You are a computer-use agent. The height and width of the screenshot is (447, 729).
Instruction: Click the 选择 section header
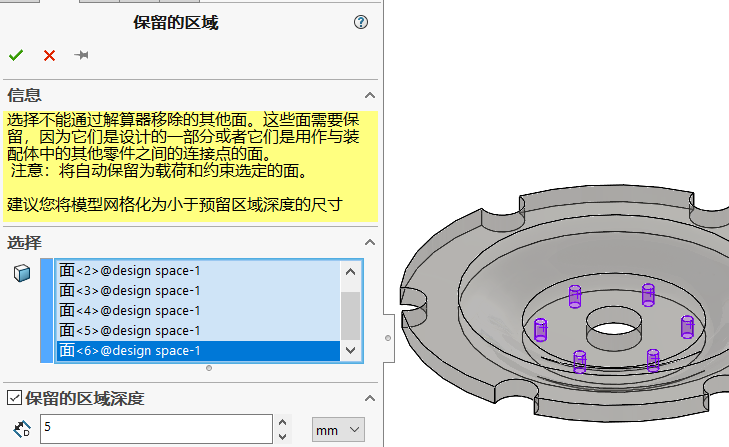coord(24,242)
